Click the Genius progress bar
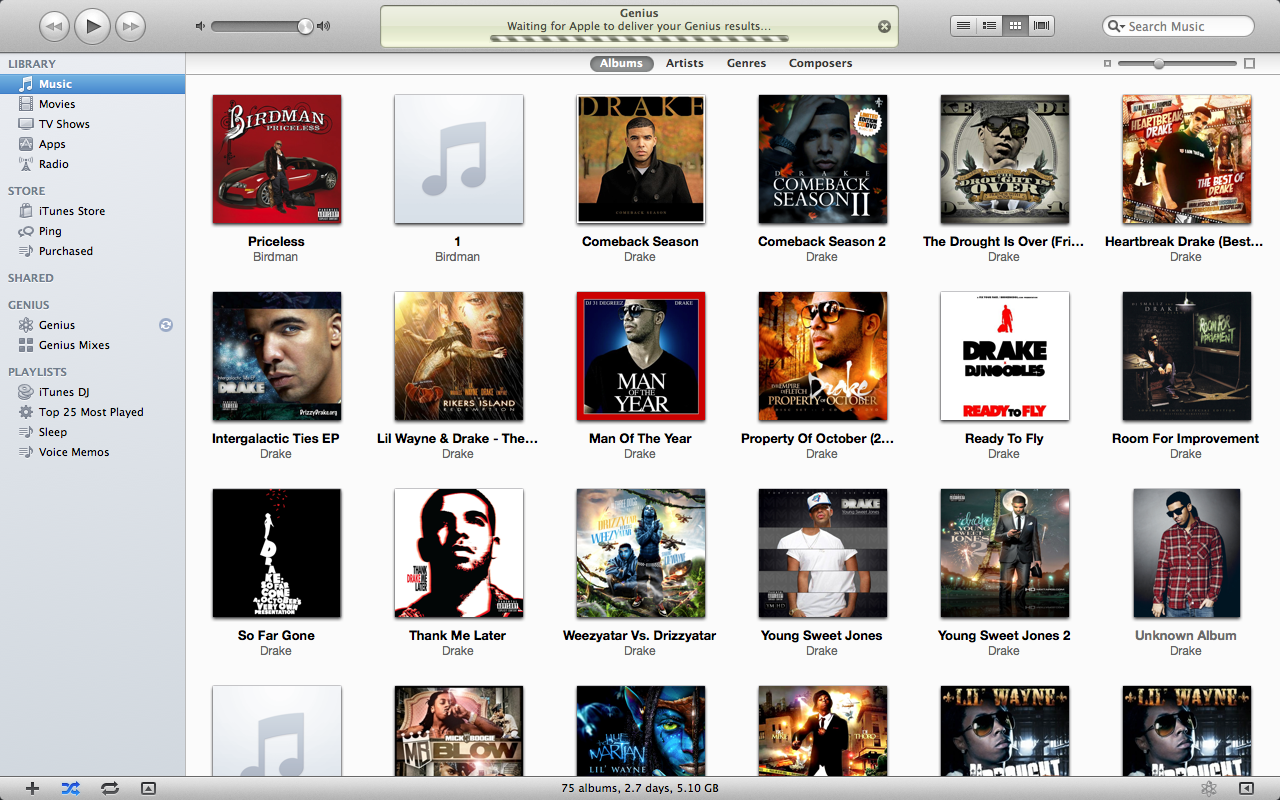This screenshot has height=800, width=1280. click(x=639, y=39)
